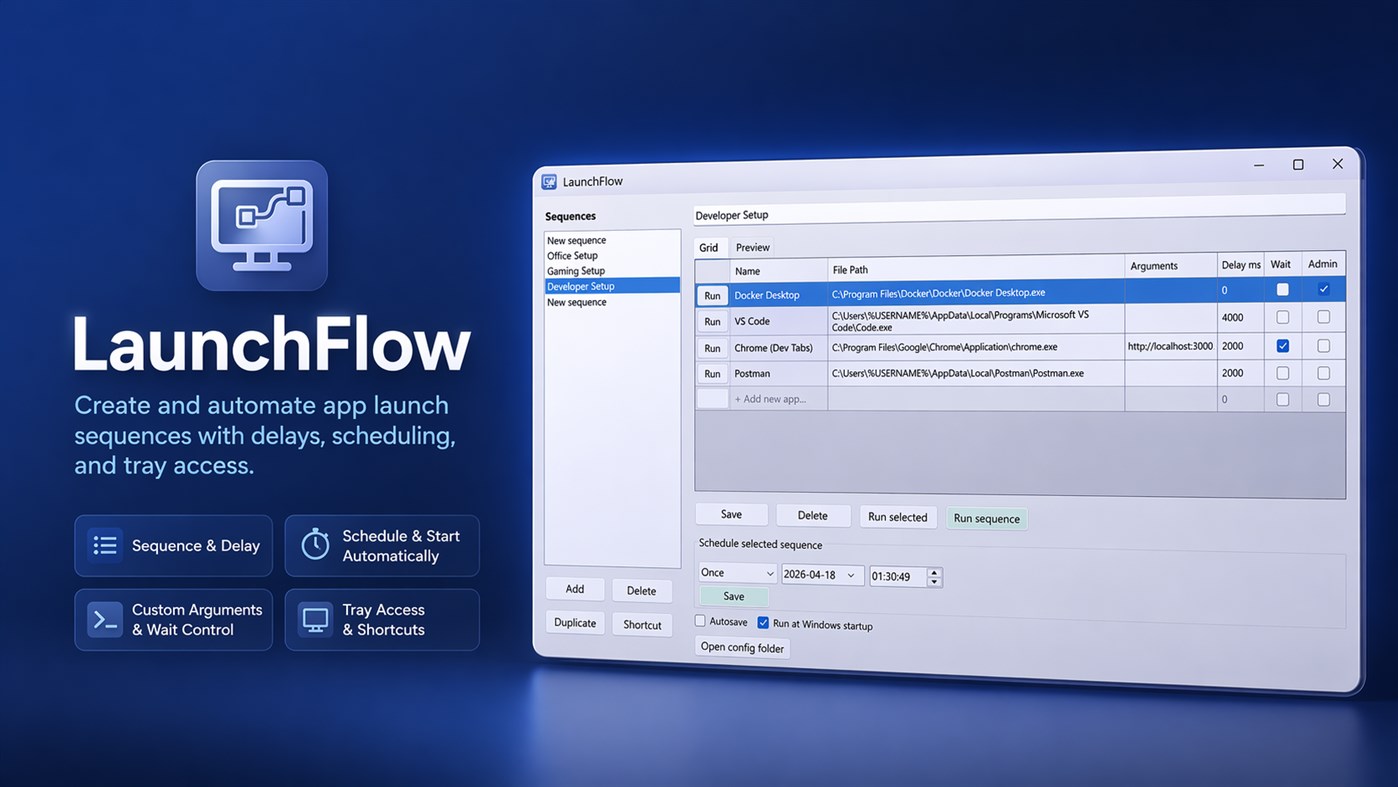1398x787 pixels.
Task: Add a new sequence with Add button
Action: pos(574,589)
